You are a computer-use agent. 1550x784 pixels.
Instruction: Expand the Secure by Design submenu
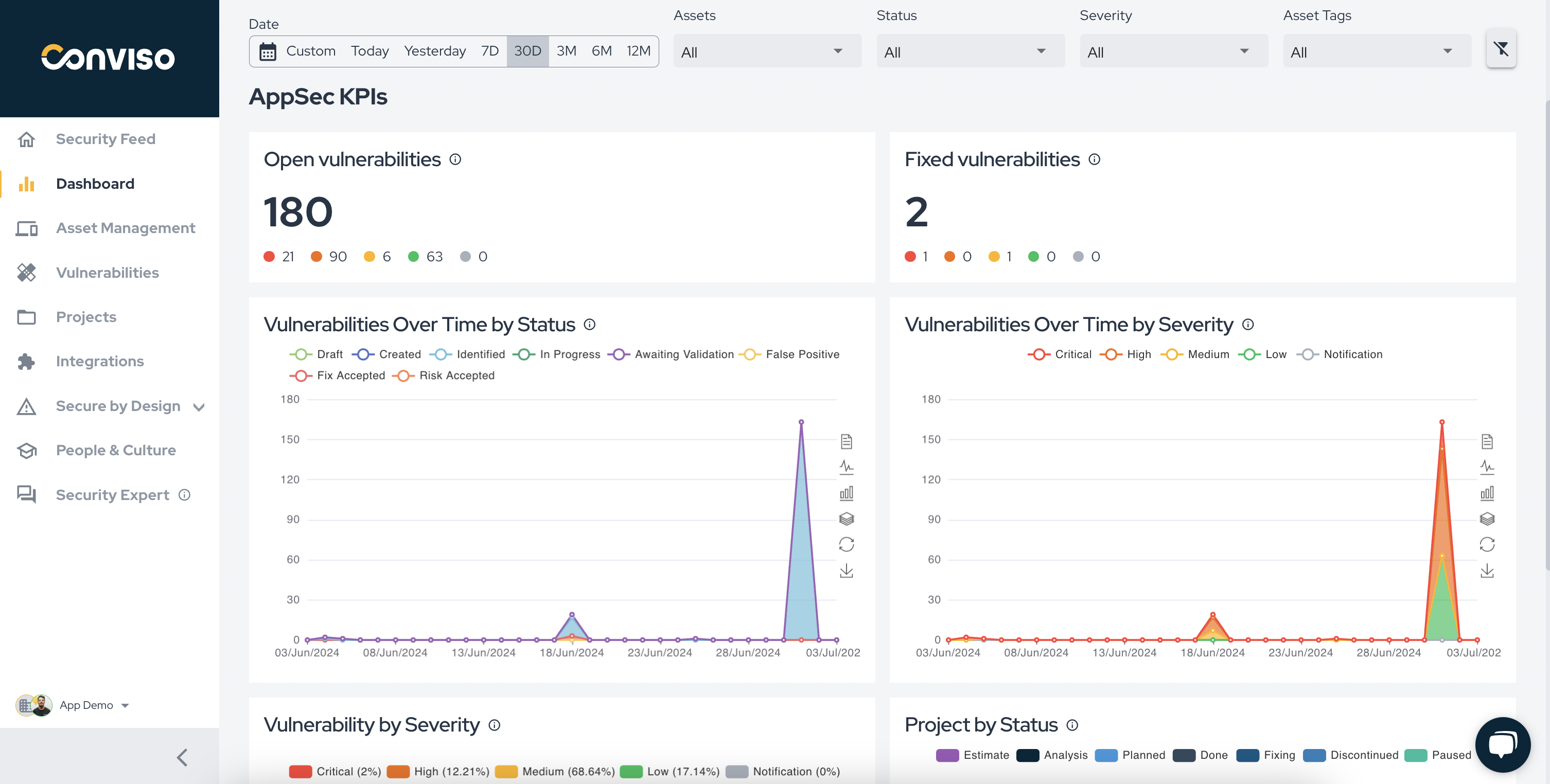199,407
